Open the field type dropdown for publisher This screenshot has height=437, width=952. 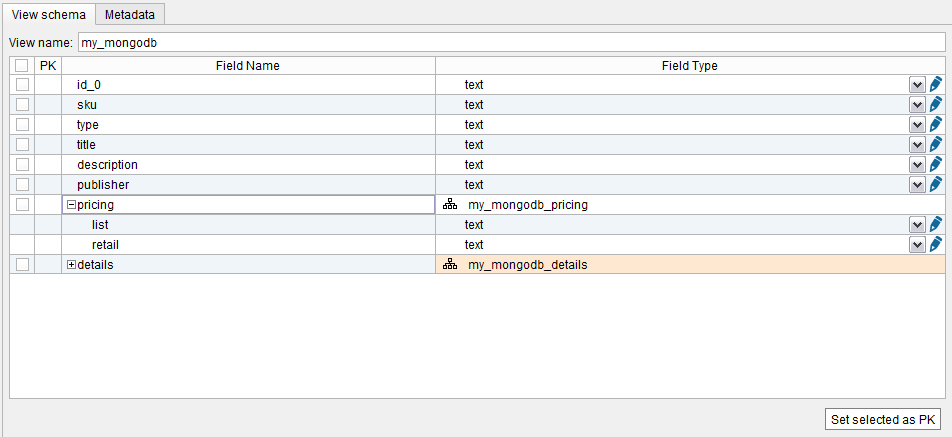point(917,185)
